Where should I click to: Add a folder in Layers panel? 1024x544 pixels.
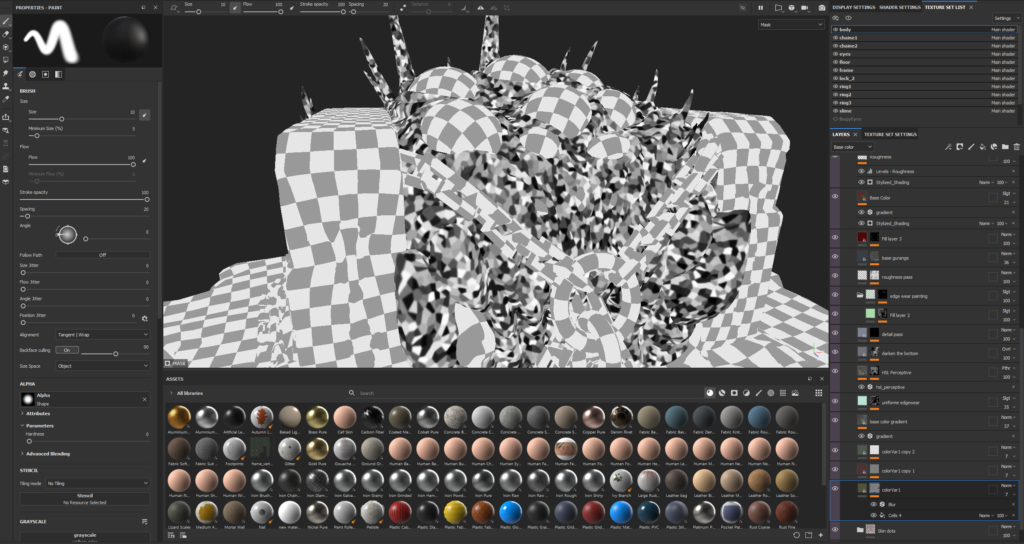pos(1005,147)
